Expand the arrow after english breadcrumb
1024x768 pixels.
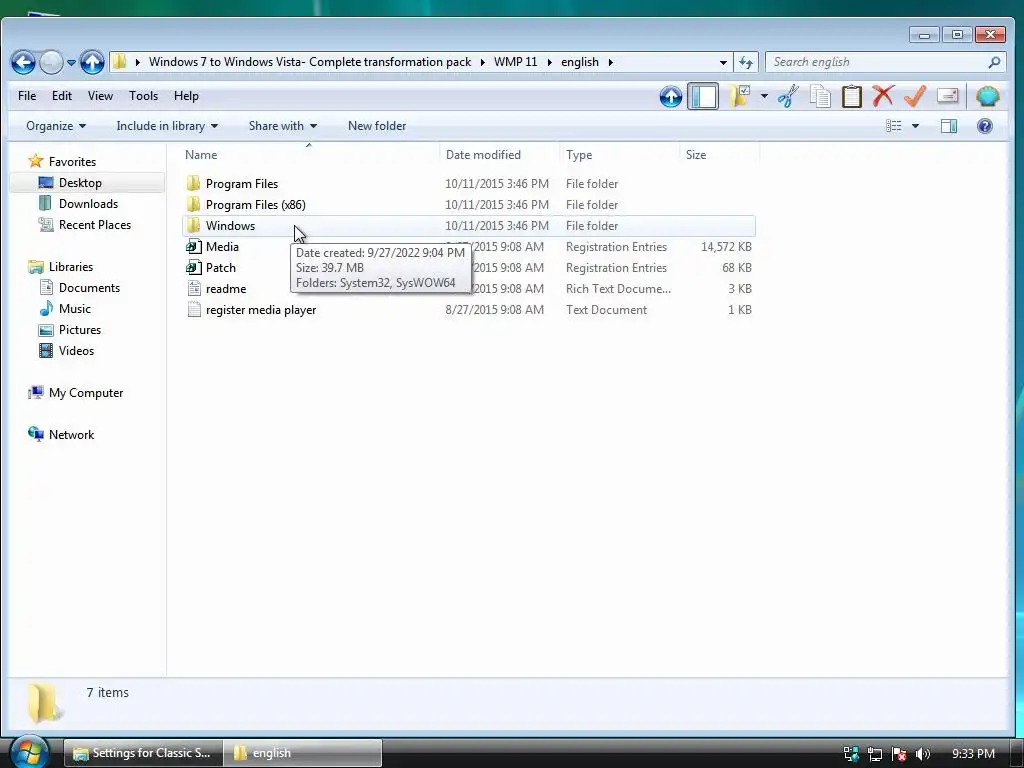click(611, 62)
